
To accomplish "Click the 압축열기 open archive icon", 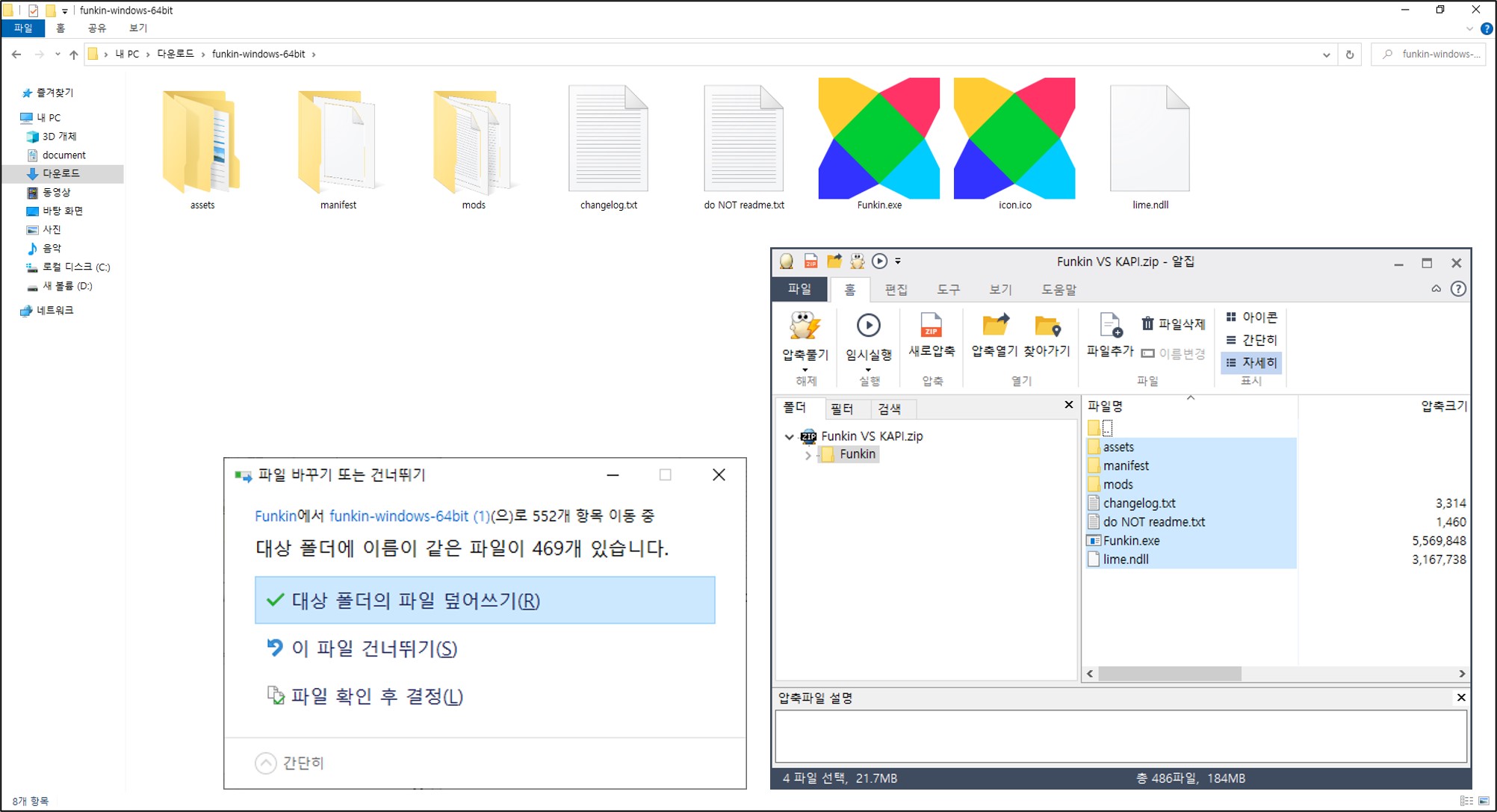I will pos(995,326).
